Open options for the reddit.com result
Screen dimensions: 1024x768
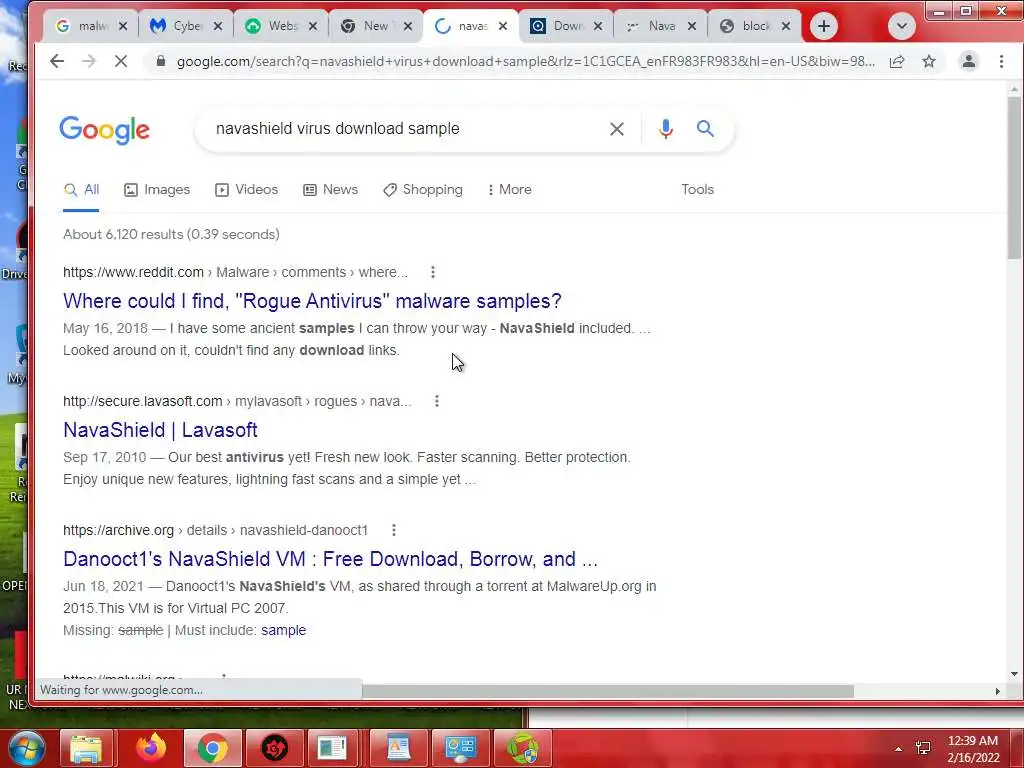coord(432,272)
